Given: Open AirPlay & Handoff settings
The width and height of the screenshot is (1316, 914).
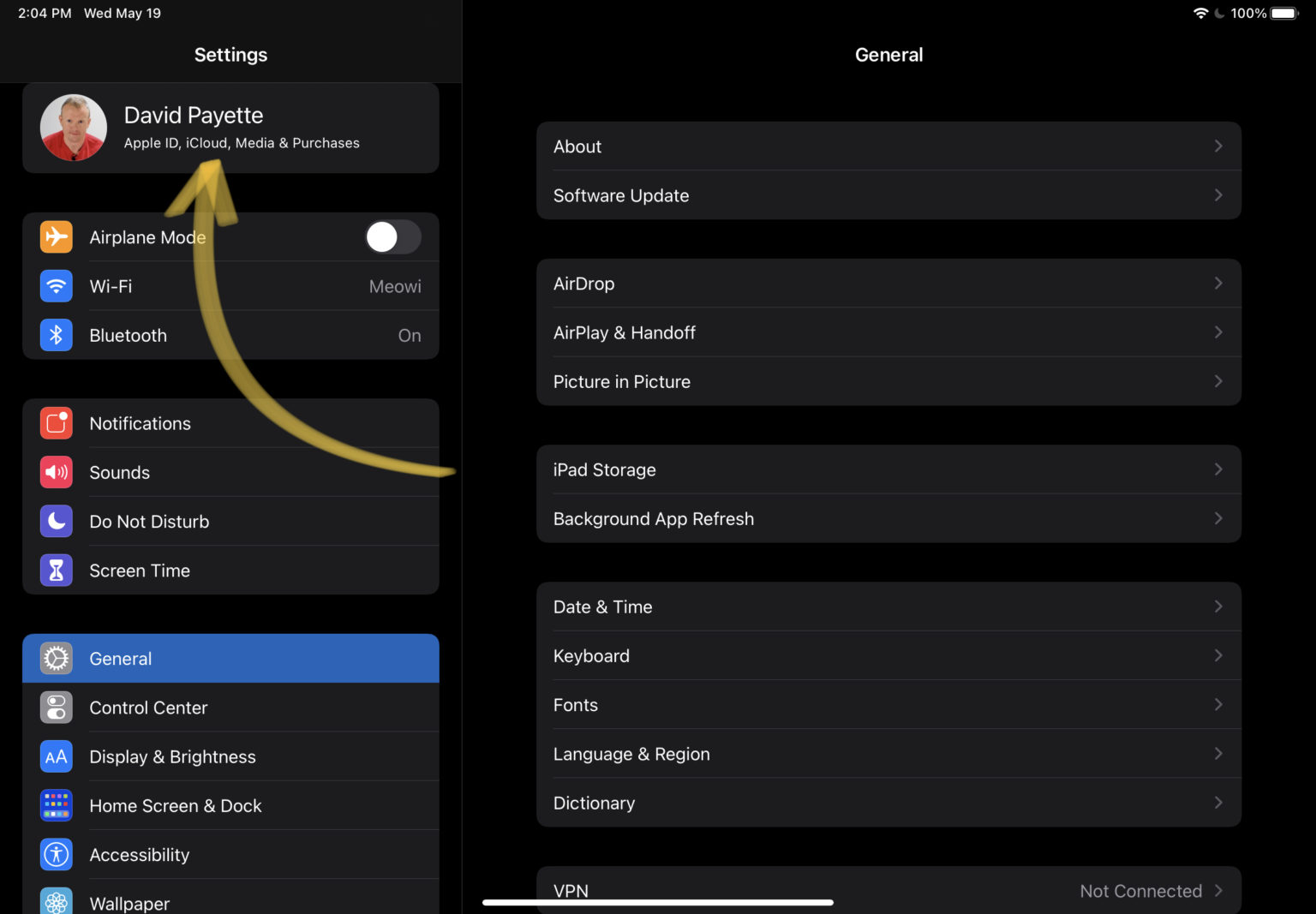Looking at the screenshot, I should (888, 332).
